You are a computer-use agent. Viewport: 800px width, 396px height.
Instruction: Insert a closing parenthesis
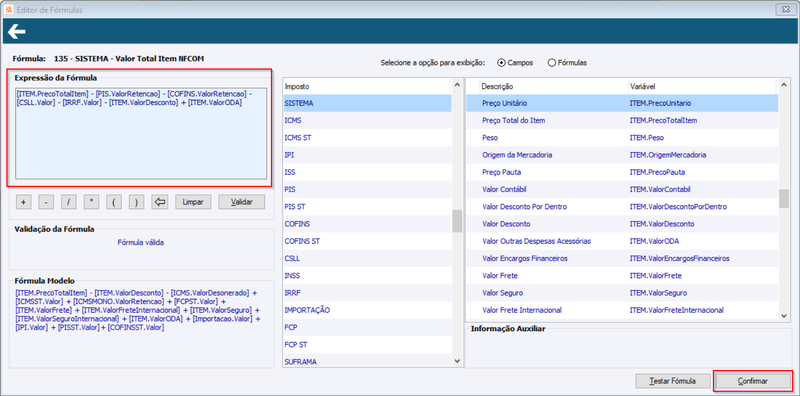(136, 202)
